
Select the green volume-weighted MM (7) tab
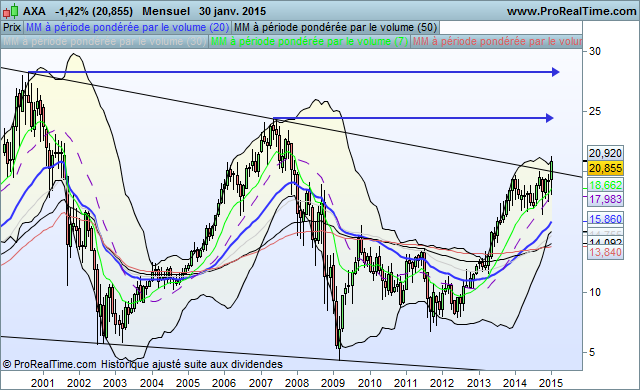pos(309,42)
